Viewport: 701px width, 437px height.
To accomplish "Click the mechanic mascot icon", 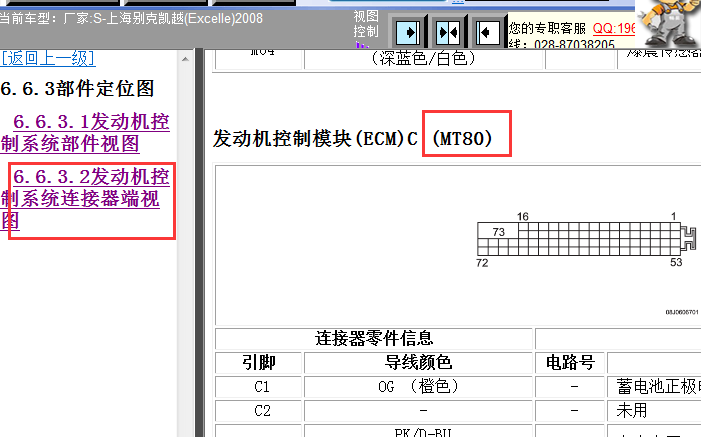I will 668,22.
